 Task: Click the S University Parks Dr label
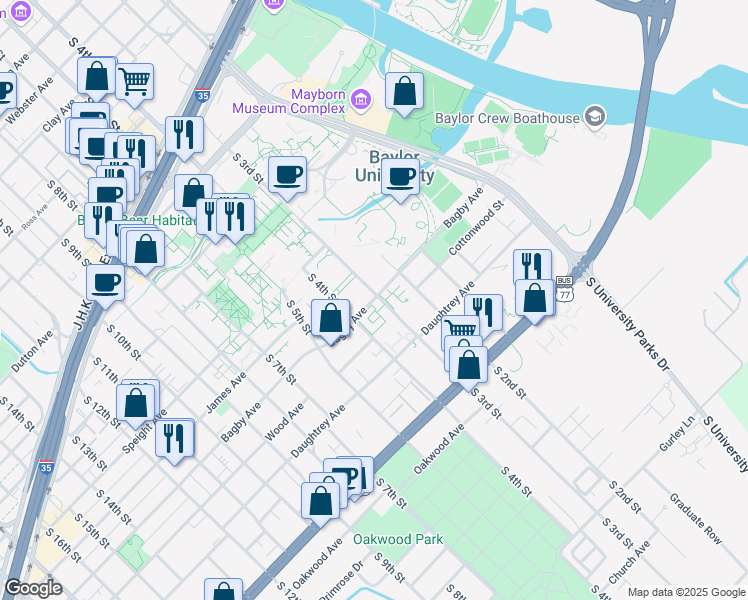pos(628,324)
